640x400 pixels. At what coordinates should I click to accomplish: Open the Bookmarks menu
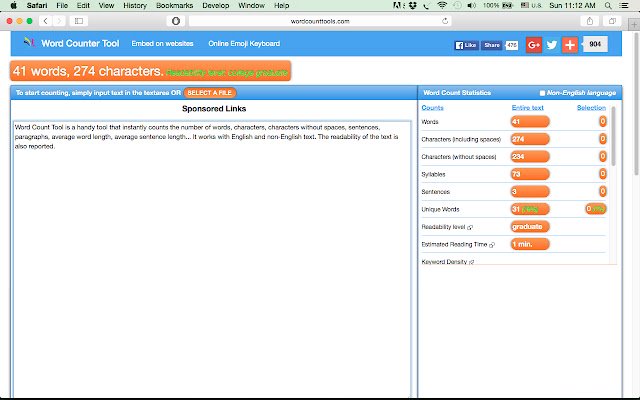point(174,5)
